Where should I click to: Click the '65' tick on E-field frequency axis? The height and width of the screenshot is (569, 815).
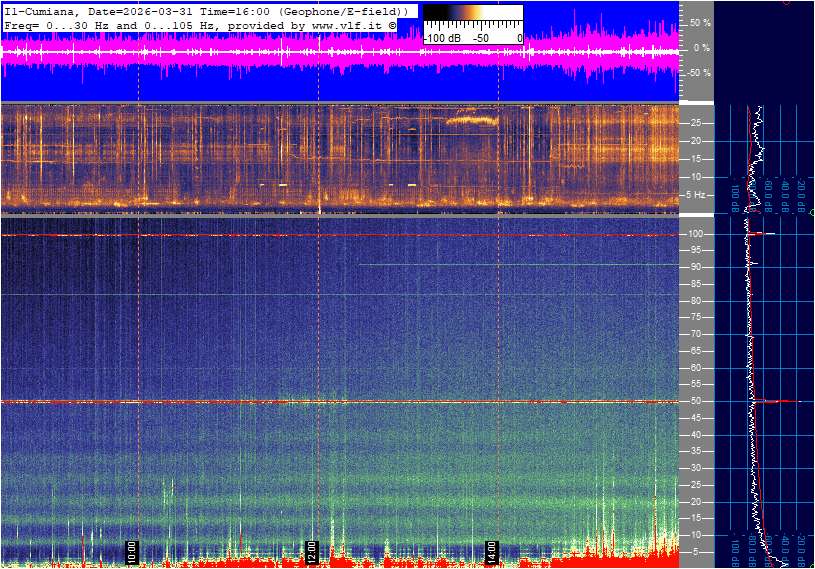[695, 351]
